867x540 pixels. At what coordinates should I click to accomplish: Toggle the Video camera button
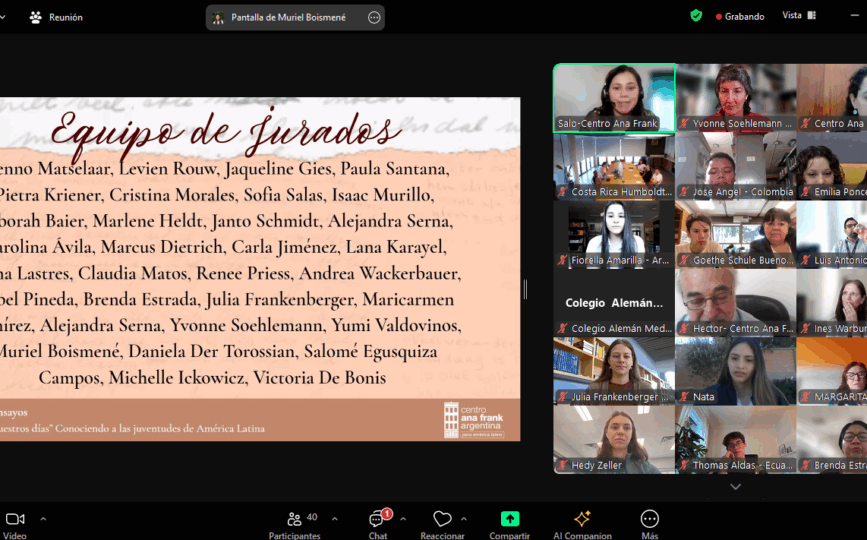tap(15, 520)
